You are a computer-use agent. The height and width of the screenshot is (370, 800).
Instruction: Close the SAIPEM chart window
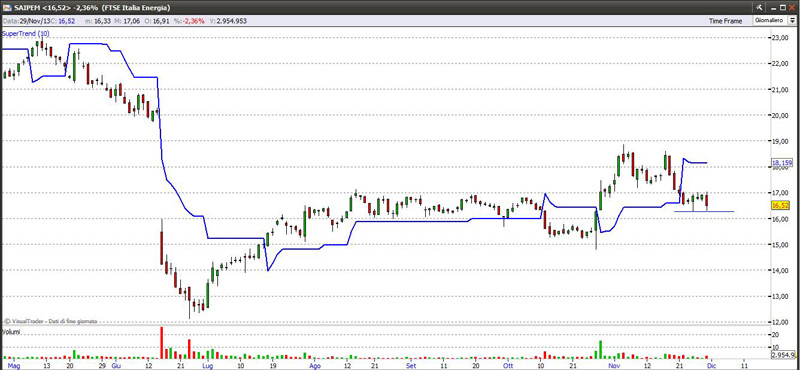tap(793, 7)
